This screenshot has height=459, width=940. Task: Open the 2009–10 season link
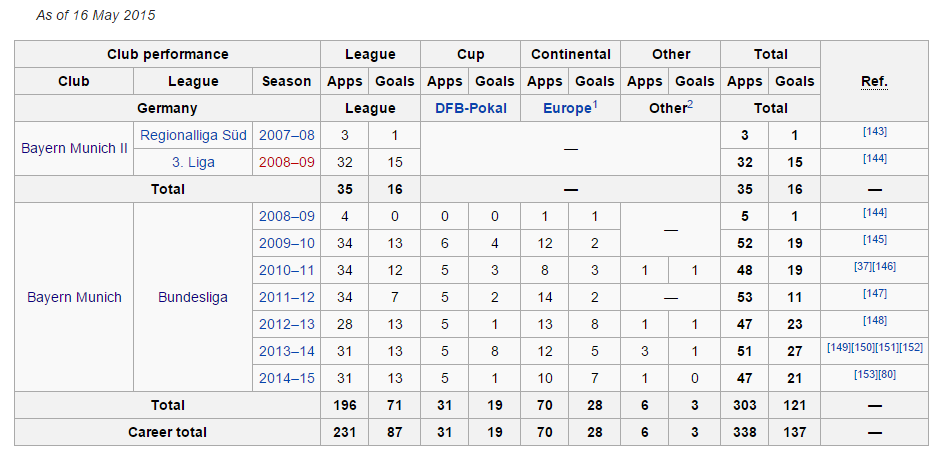point(286,243)
